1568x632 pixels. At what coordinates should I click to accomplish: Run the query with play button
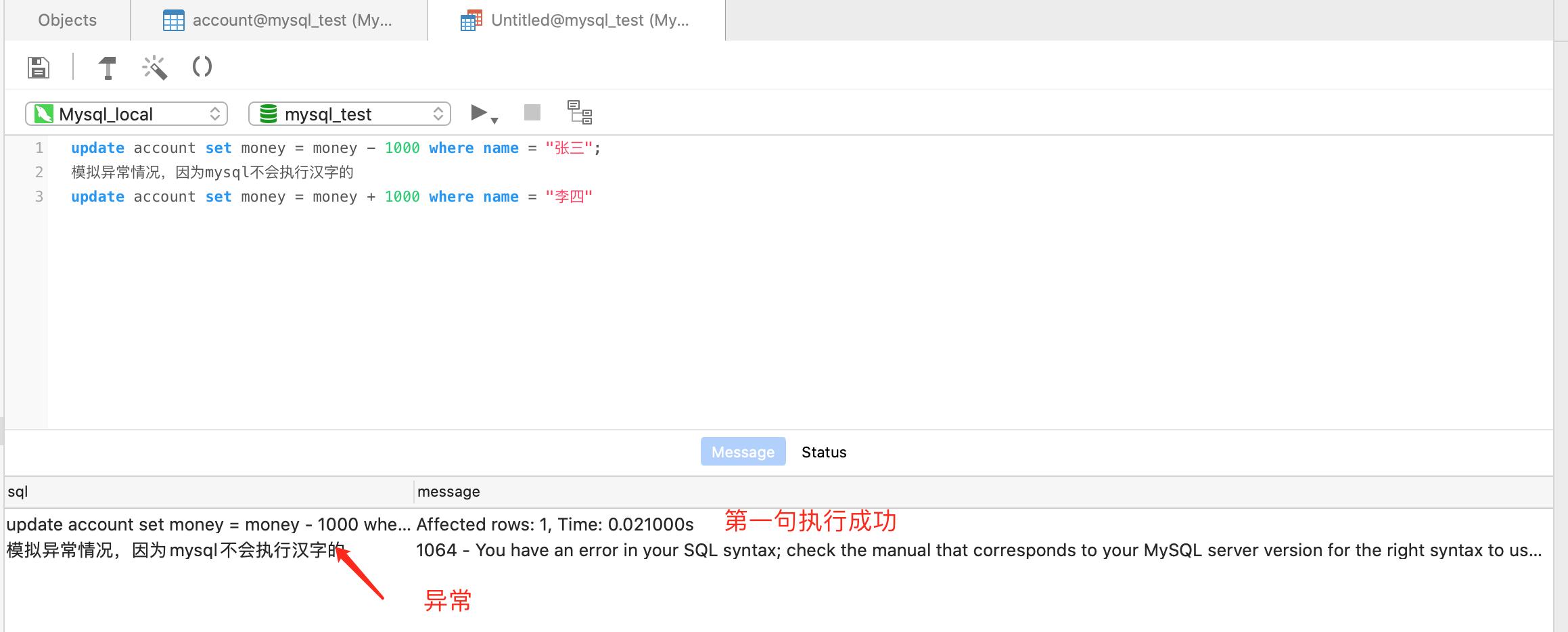[479, 112]
